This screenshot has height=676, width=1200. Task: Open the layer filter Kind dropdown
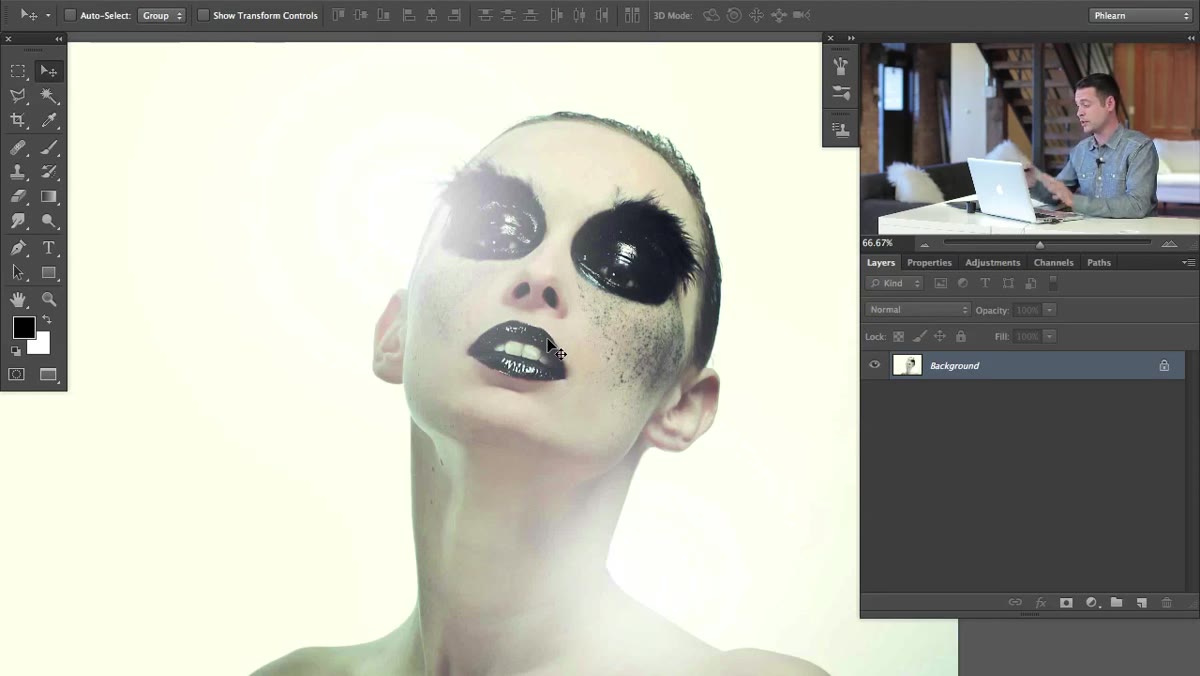[895, 283]
